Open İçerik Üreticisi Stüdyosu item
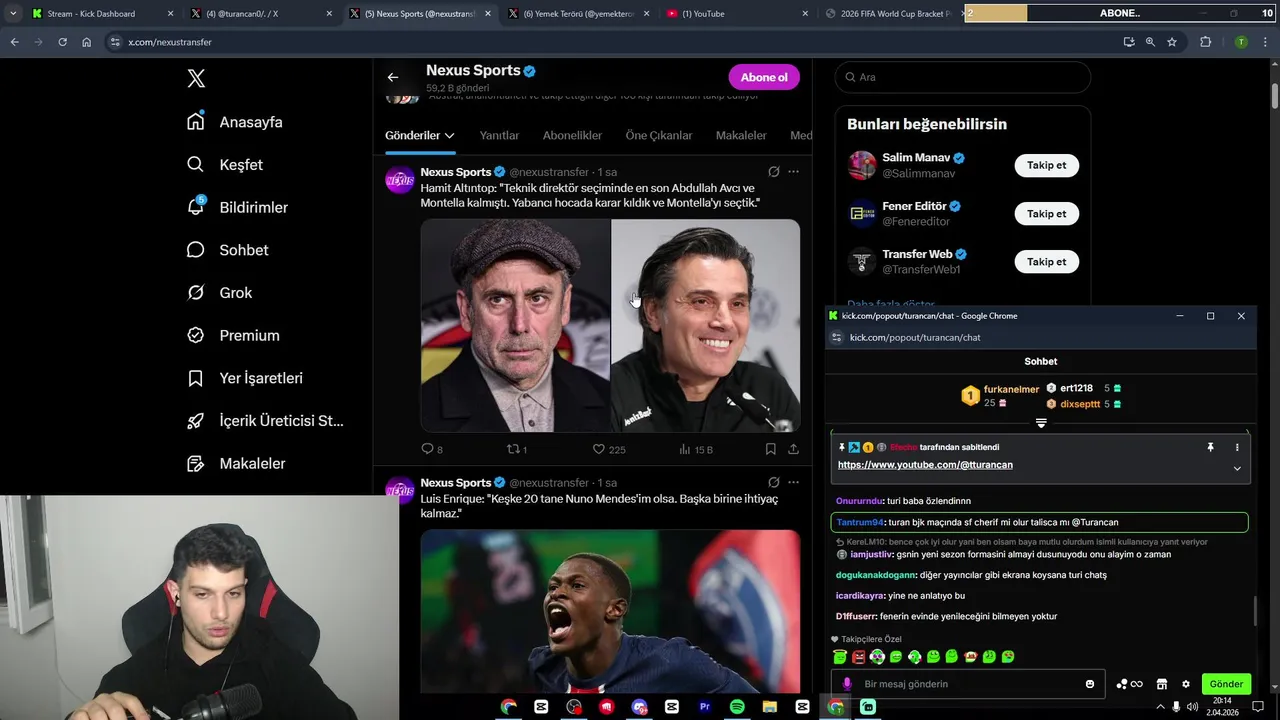 pos(265,421)
